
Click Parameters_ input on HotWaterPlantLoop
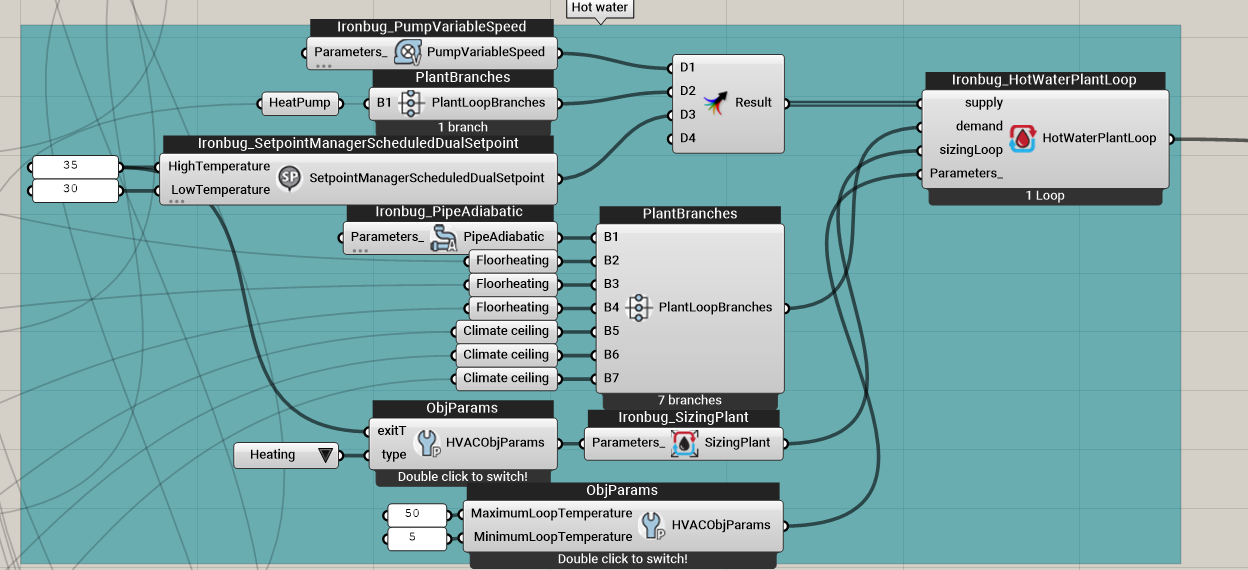[966, 173]
